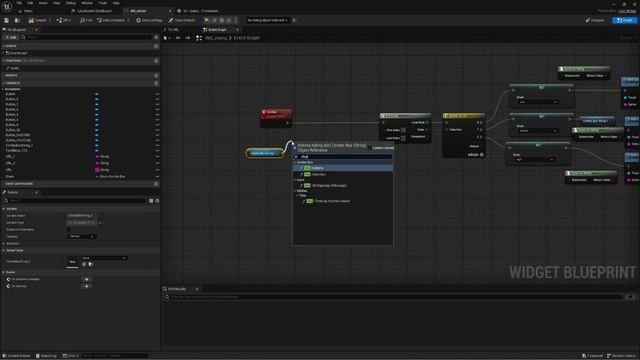The image size is (640, 360).
Task: Click the green Play simulation button
Action: [207, 20]
